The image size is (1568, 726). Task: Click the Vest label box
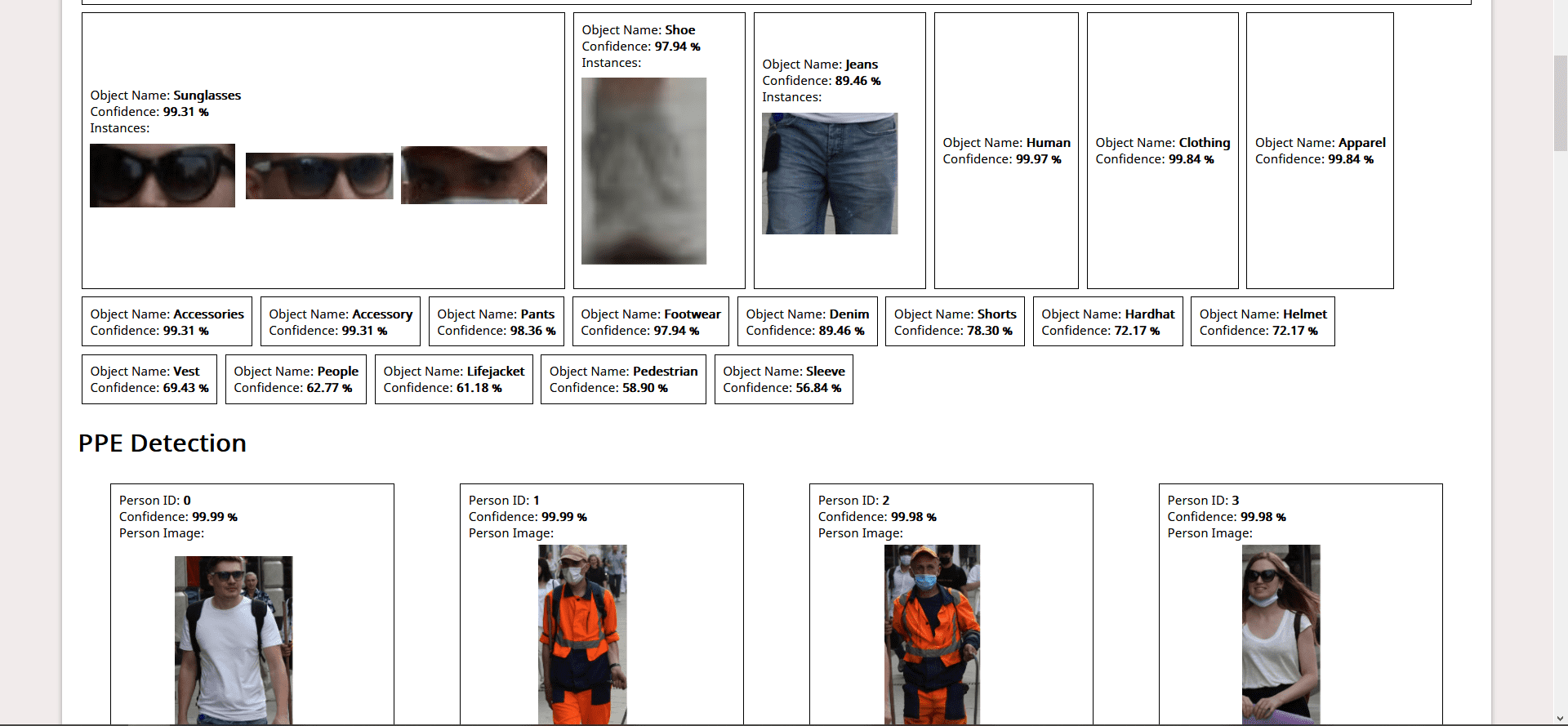pyautogui.click(x=149, y=379)
